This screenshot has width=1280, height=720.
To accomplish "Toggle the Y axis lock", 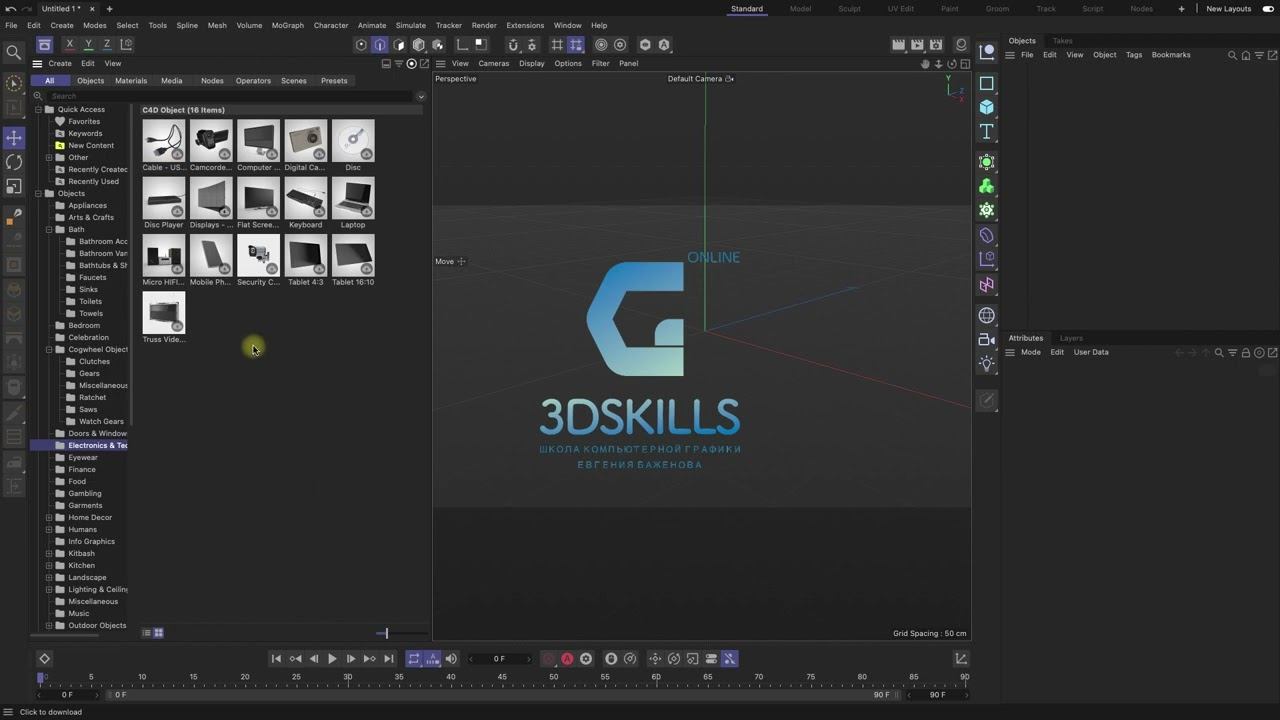I will 88,44.
